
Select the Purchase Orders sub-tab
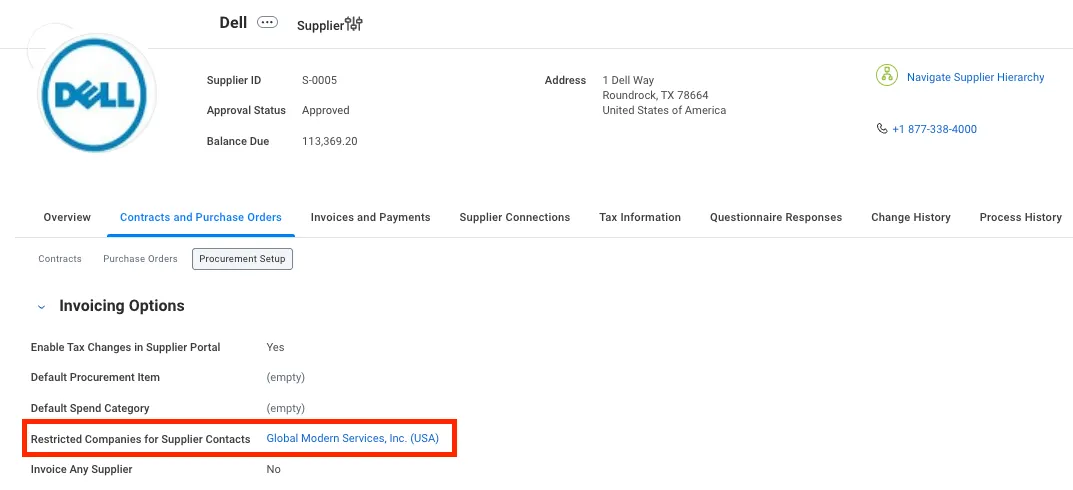click(140, 259)
